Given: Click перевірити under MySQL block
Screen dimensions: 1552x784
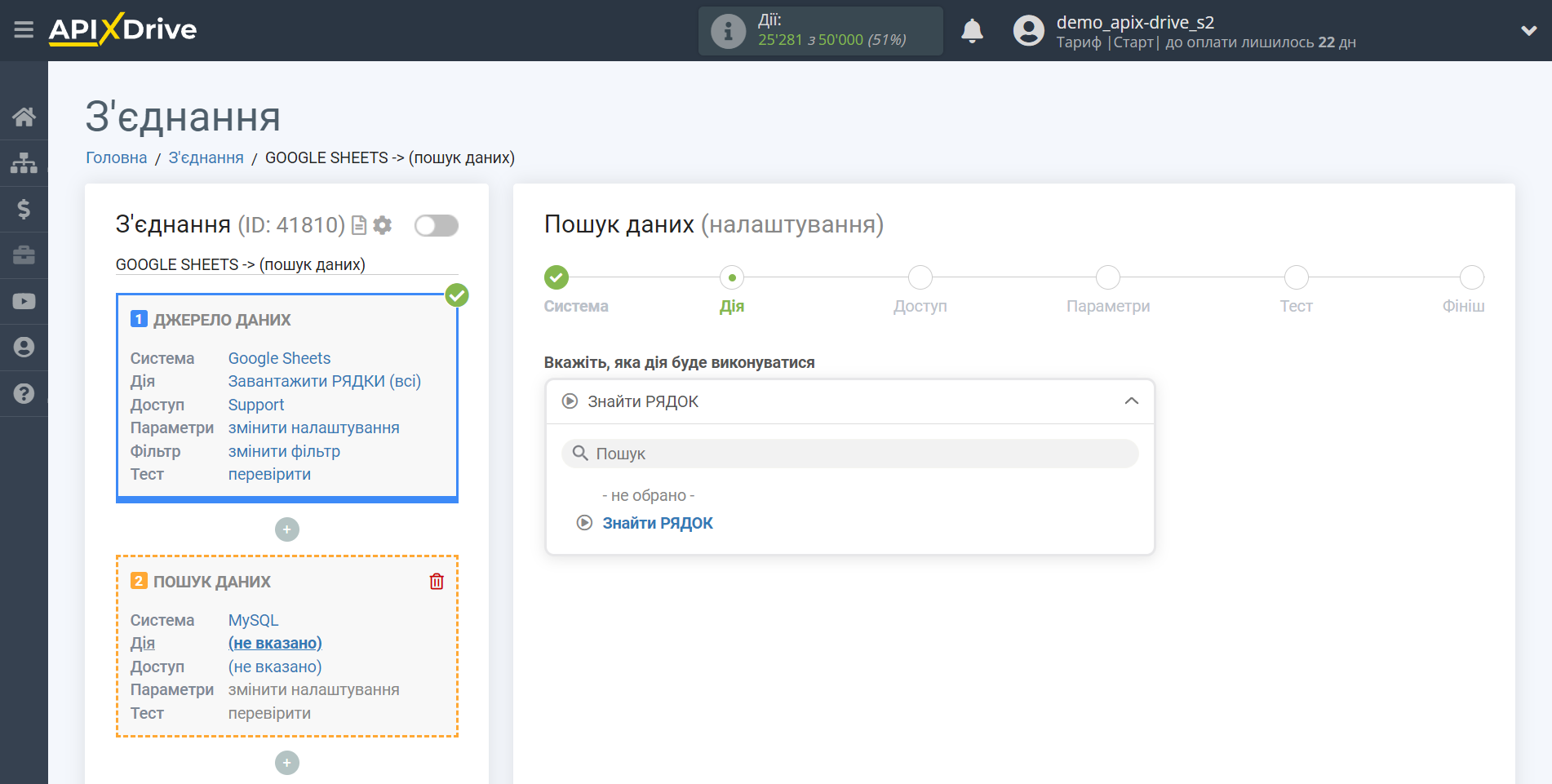Looking at the screenshot, I should (269, 713).
